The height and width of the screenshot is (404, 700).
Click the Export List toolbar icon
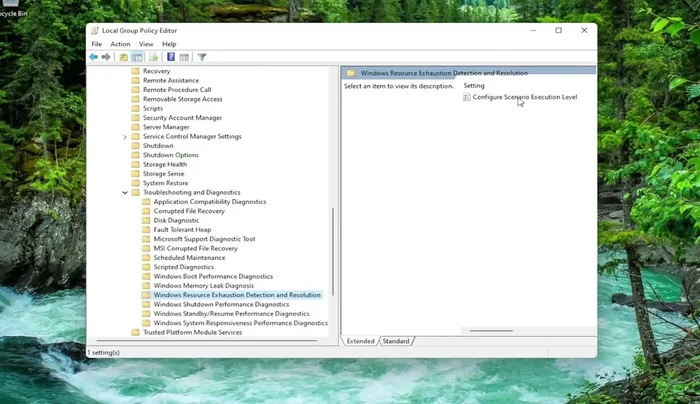click(154, 58)
